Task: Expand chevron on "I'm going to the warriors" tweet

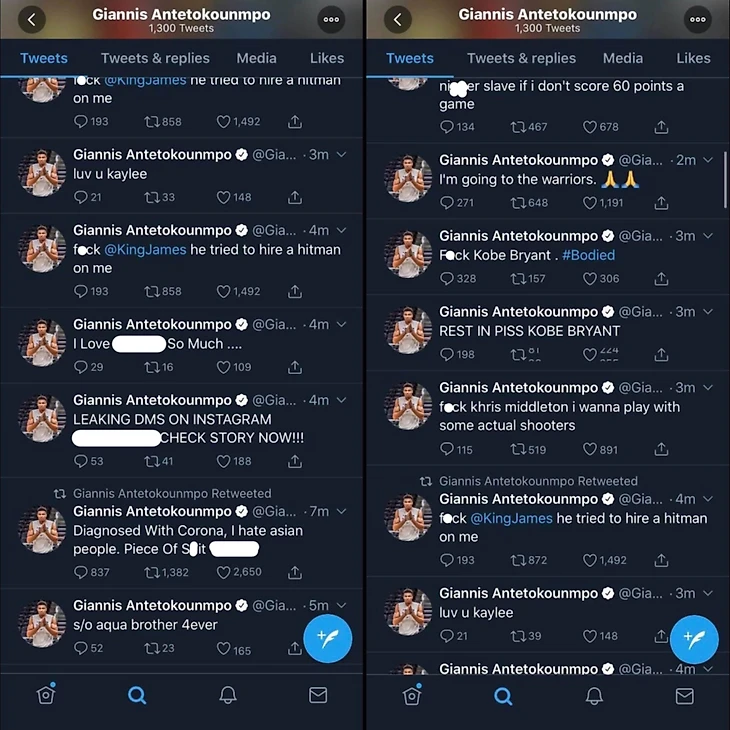Action: coord(708,160)
